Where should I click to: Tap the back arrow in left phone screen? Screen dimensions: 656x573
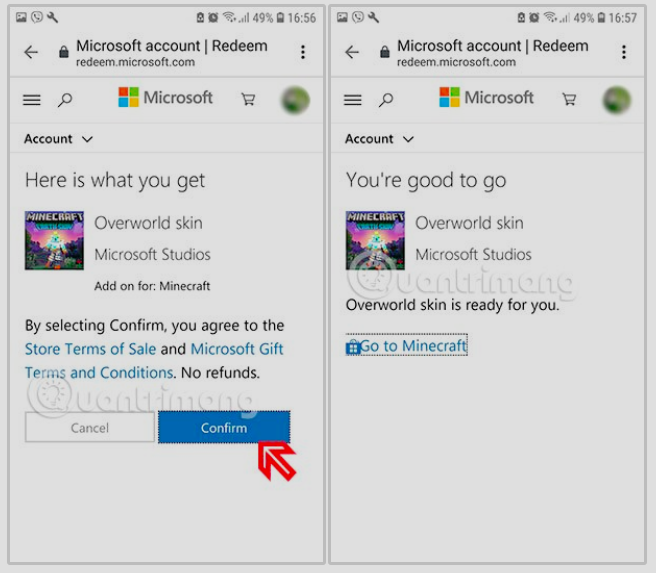click(31, 52)
